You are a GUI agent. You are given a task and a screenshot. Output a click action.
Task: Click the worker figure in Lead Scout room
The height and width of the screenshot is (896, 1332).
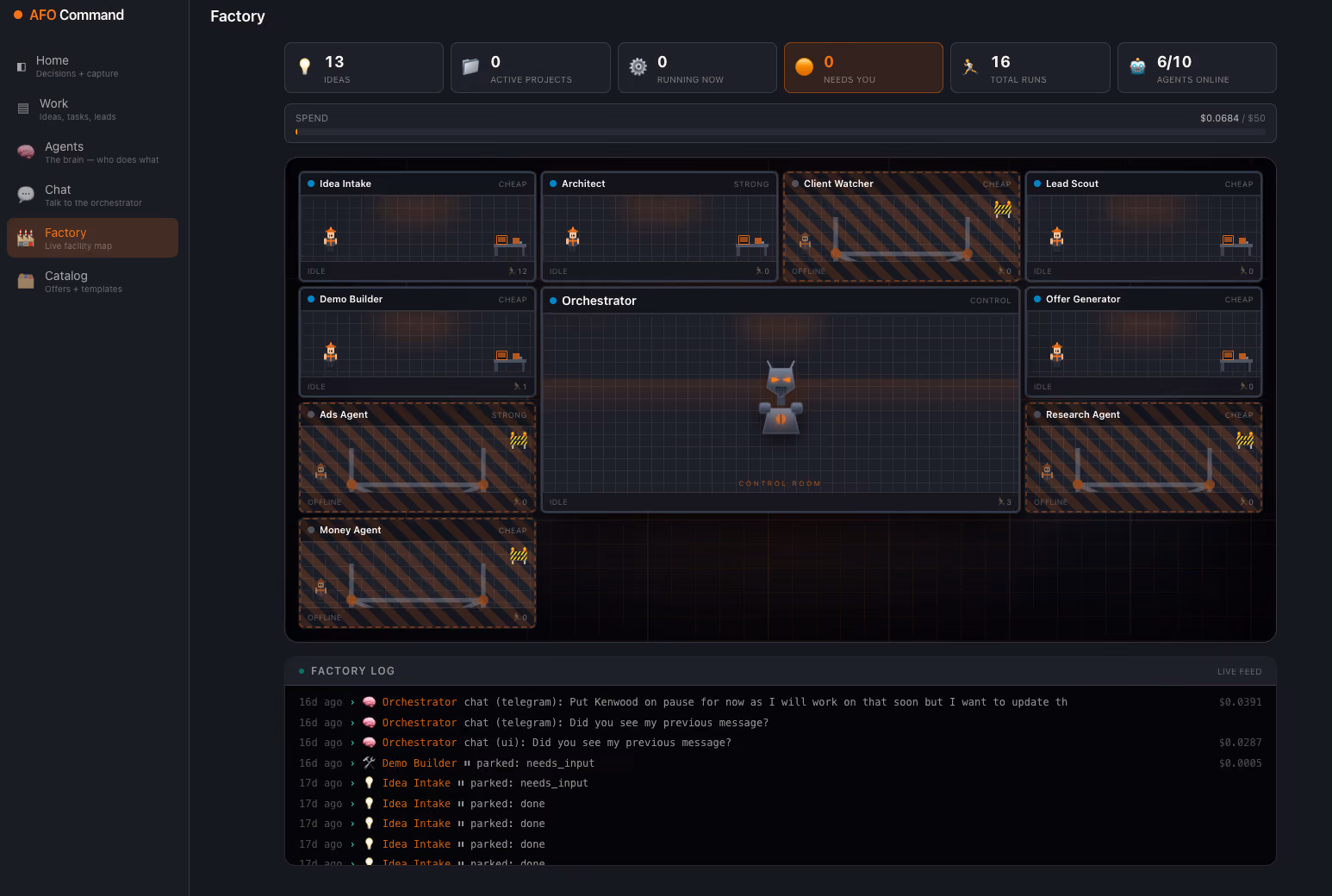pos(1057,237)
